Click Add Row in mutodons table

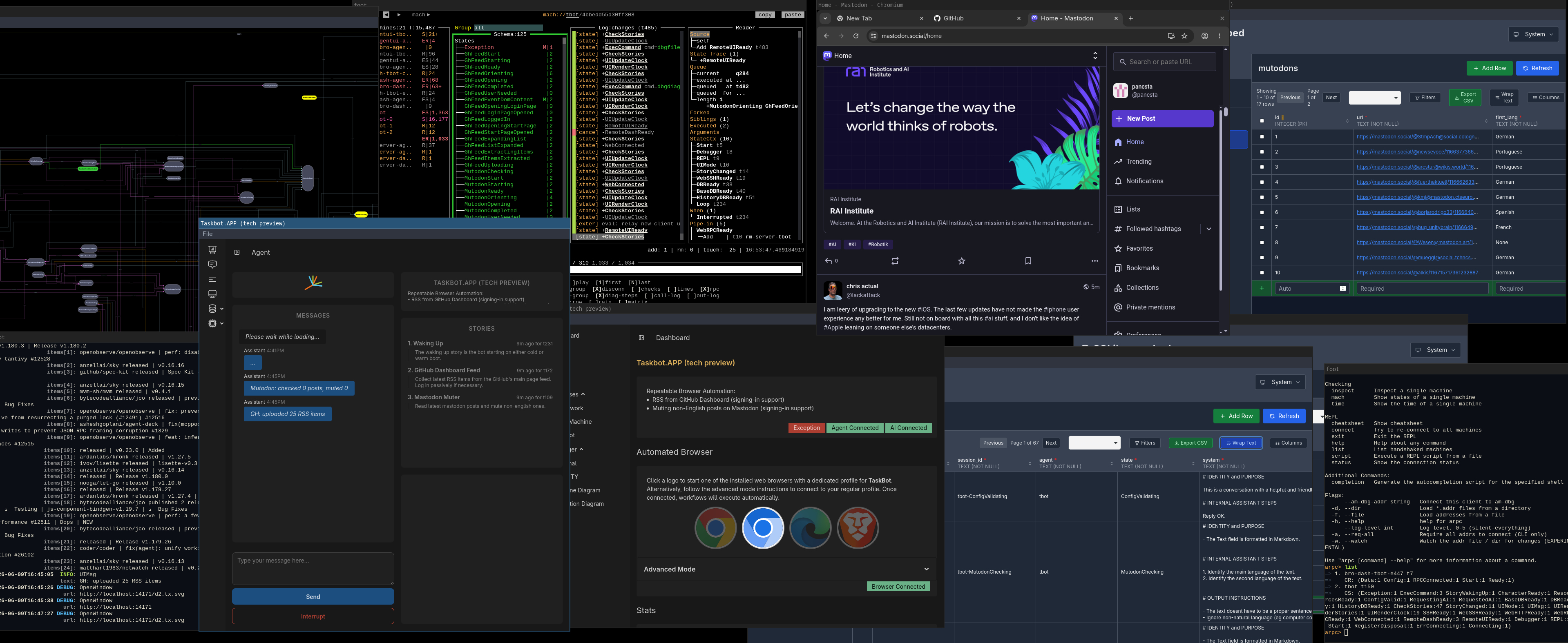1489,68
